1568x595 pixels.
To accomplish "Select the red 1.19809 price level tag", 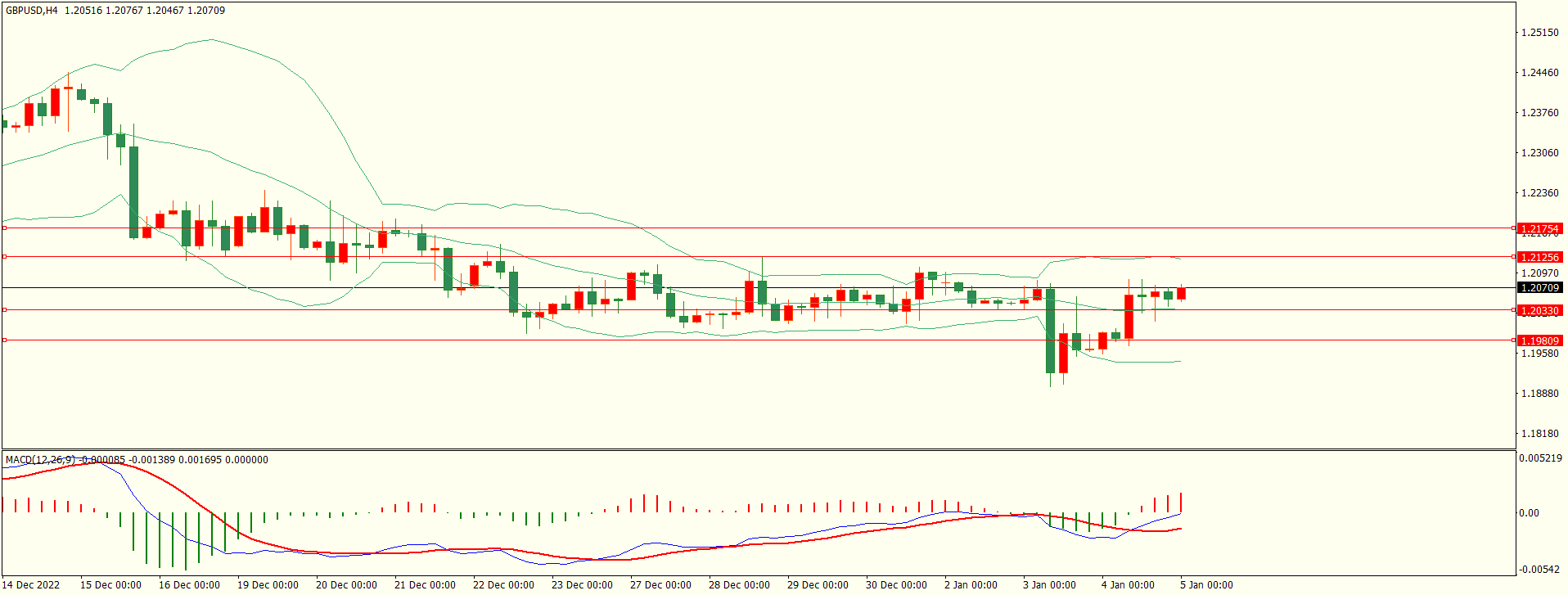I will [x=1539, y=340].
